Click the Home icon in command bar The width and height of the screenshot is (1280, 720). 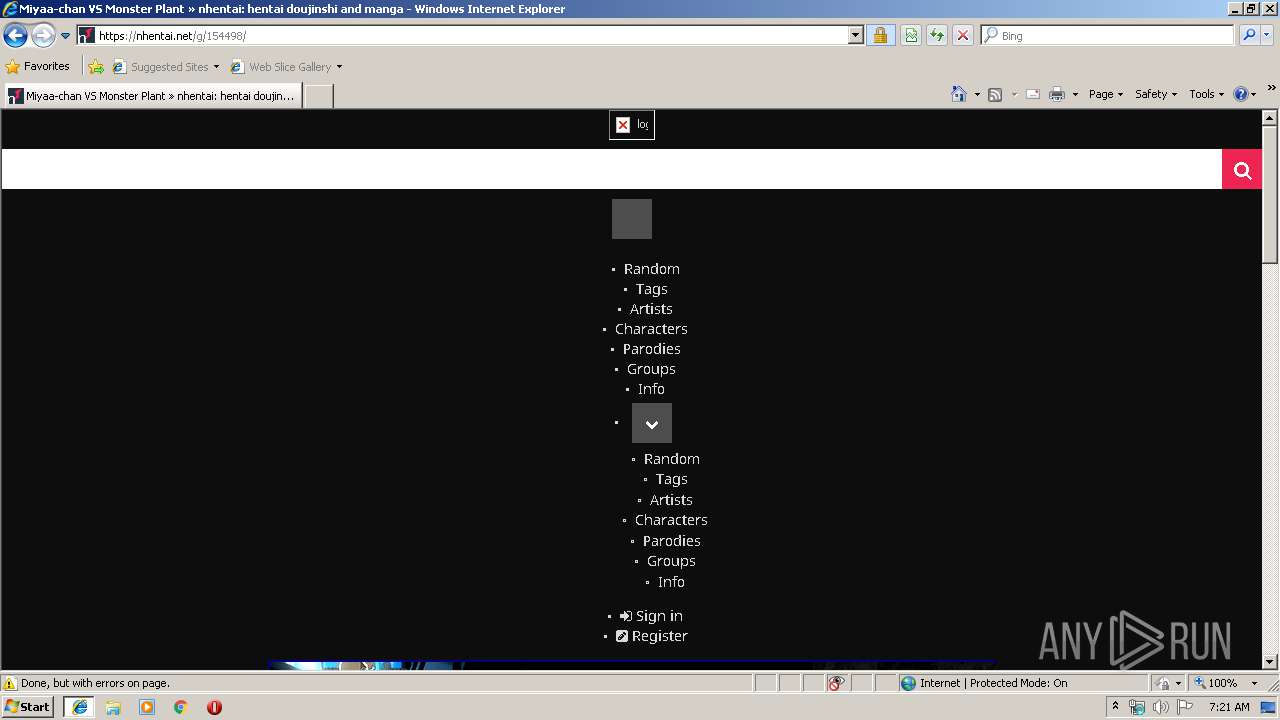click(x=959, y=94)
